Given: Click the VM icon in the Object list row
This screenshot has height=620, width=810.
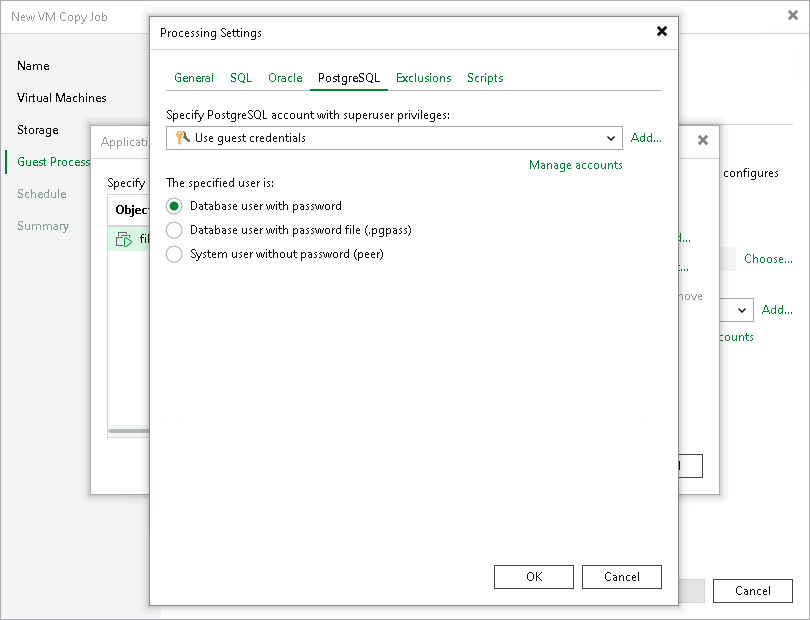Looking at the screenshot, I should [123, 239].
